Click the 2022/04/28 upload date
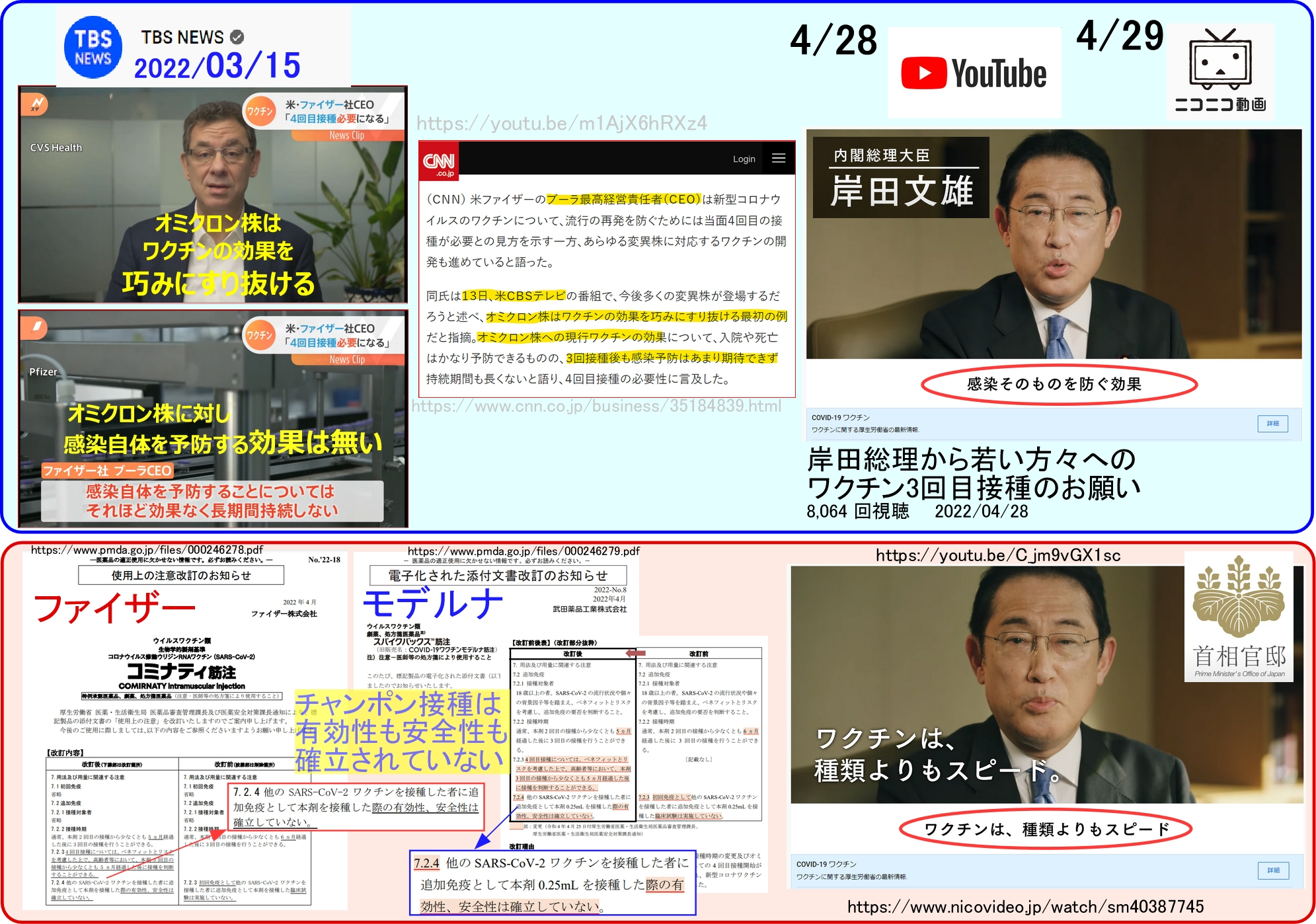The width and height of the screenshot is (1316, 924). pos(982,511)
